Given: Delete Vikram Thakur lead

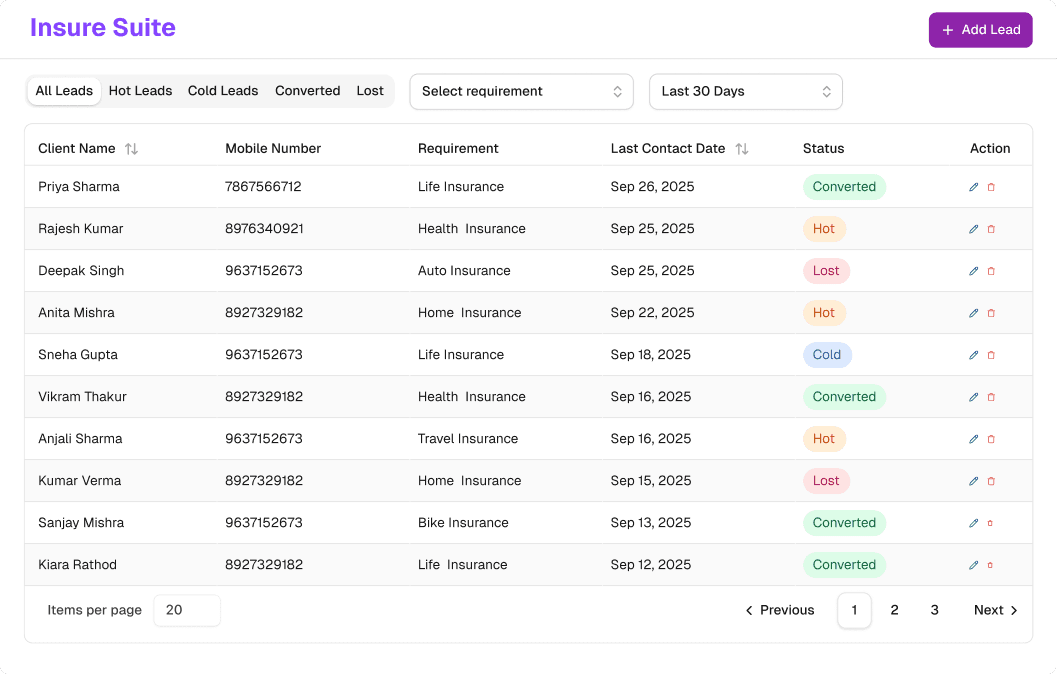Looking at the screenshot, I should coord(991,397).
